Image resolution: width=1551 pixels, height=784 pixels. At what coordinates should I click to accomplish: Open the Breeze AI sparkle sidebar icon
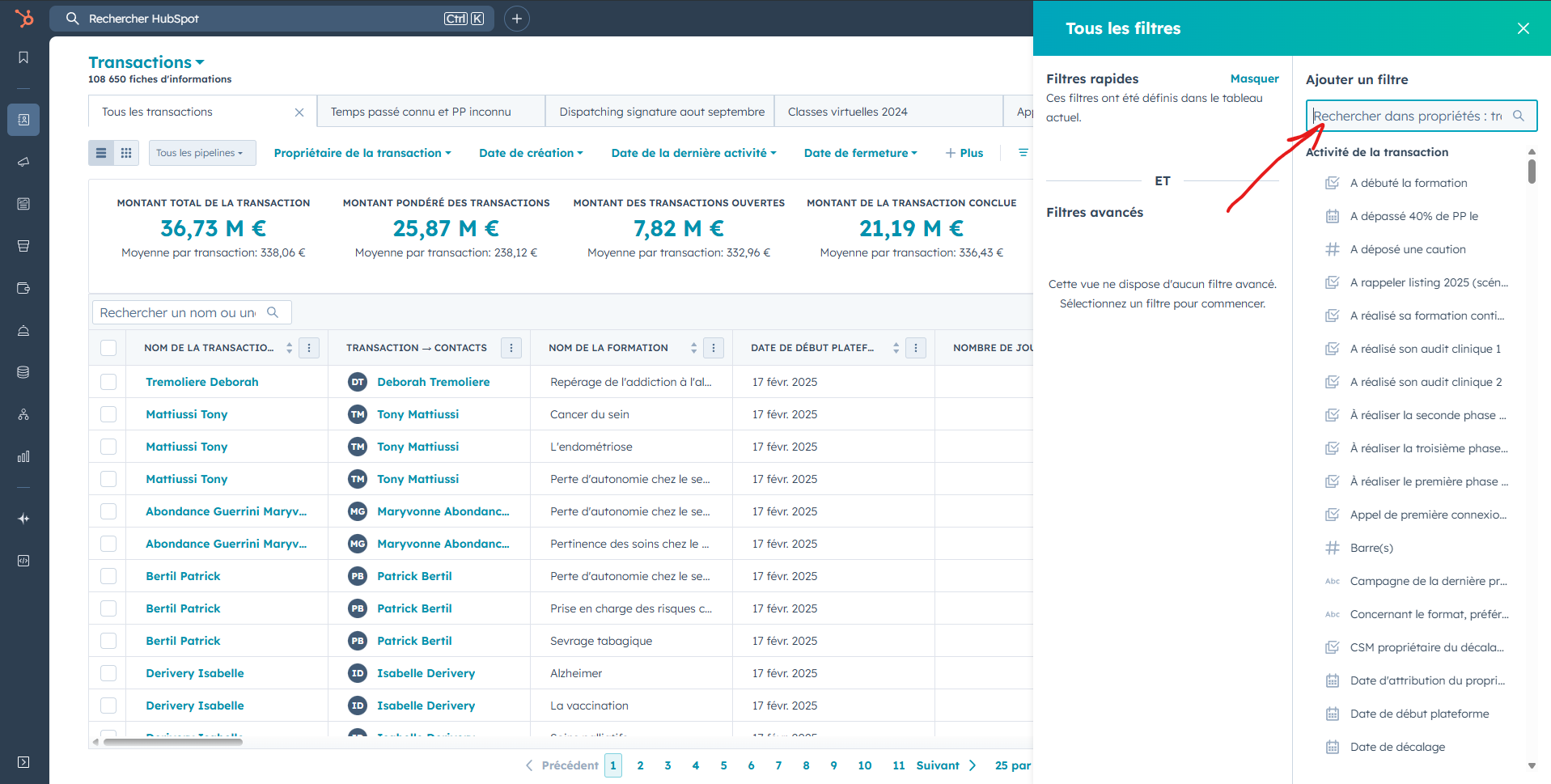coord(23,519)
